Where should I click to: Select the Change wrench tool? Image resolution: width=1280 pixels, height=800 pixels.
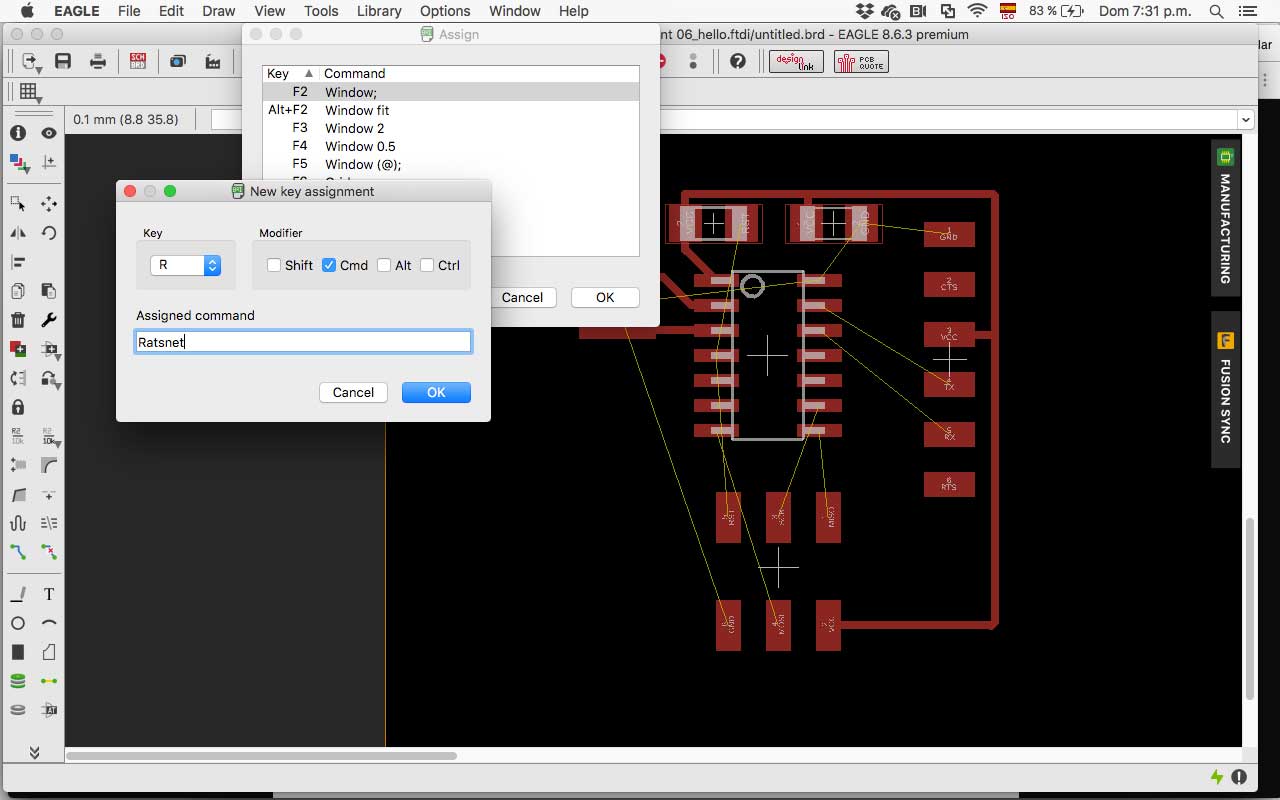click(x=49, y=320)
